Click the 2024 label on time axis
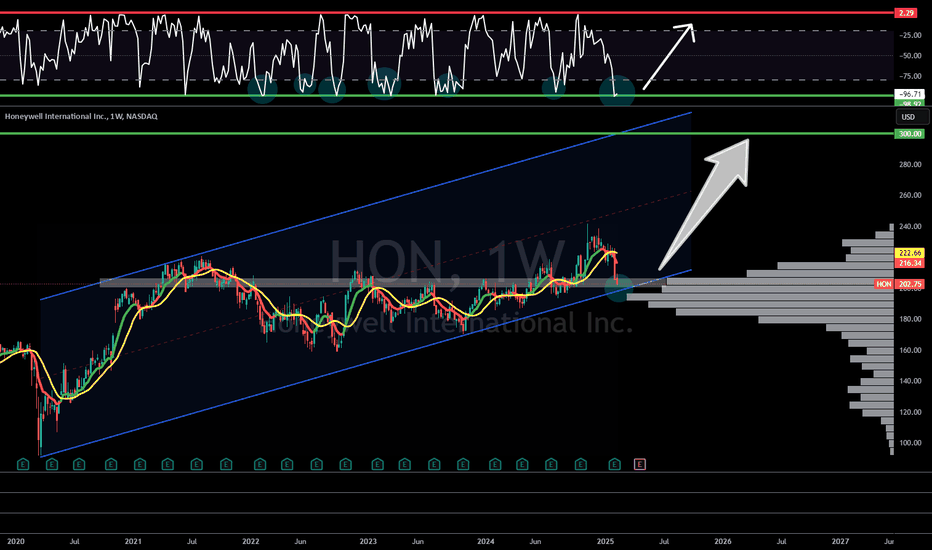932x550 pixels. pos(486,542)
